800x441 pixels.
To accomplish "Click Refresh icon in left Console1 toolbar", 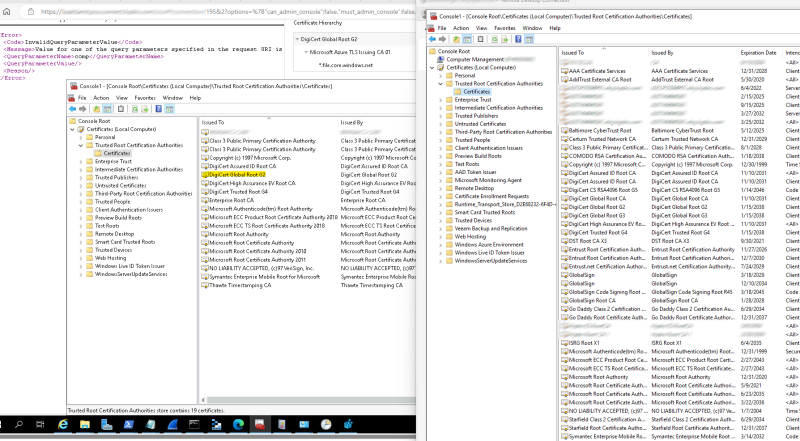I will pyautogui.click(x=135, y=109).
